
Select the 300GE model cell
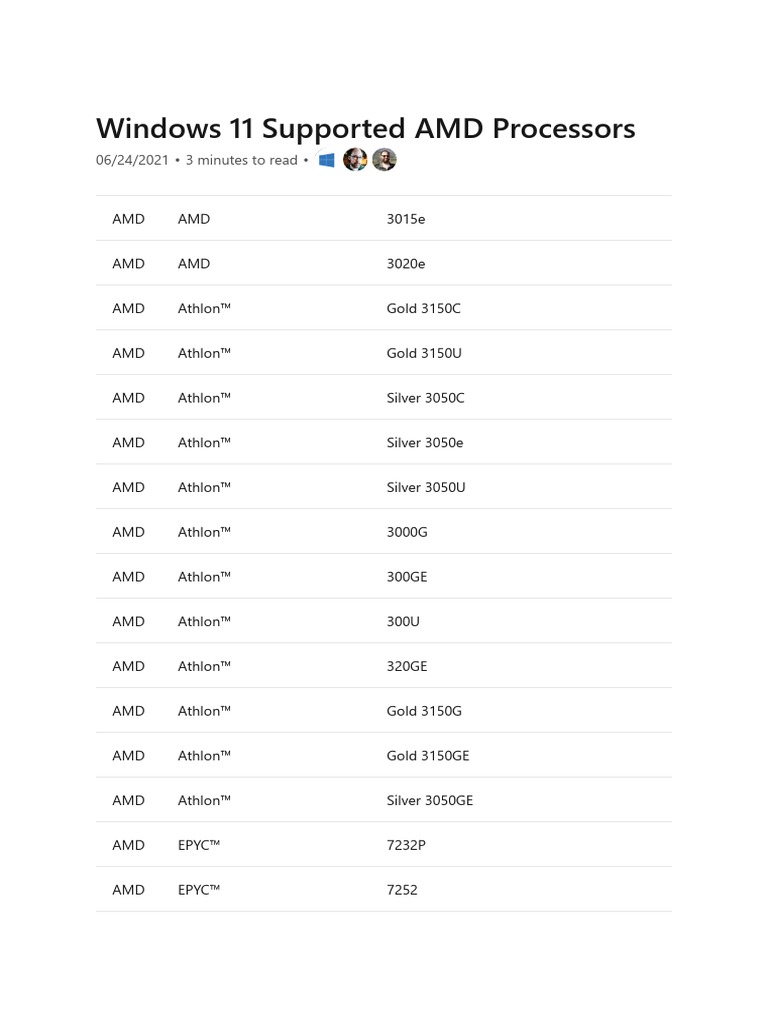point(407,577)
